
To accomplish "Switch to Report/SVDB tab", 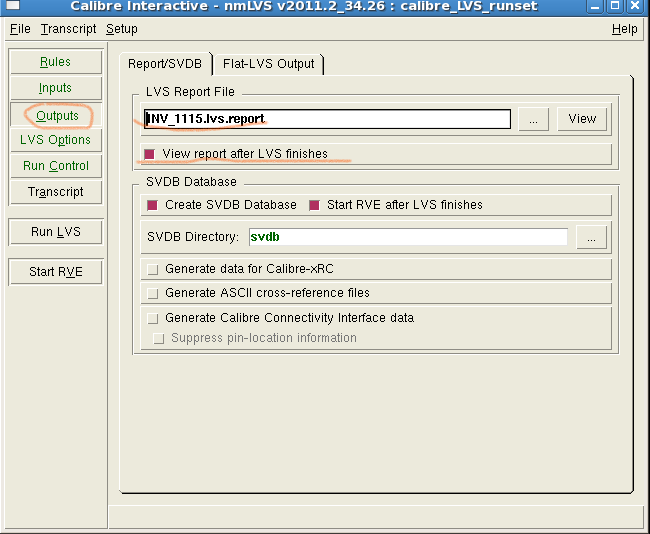I will (165, 64).
